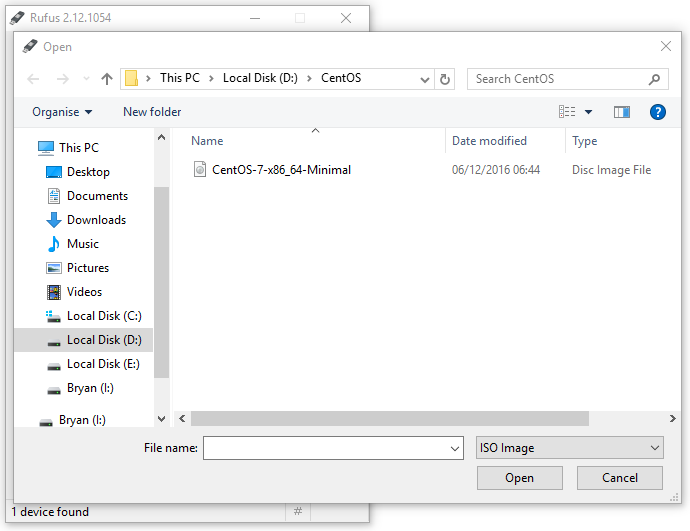Click the Videos film icon
Image resolution: width=690 pixels, height=531 pixels.
54,292
